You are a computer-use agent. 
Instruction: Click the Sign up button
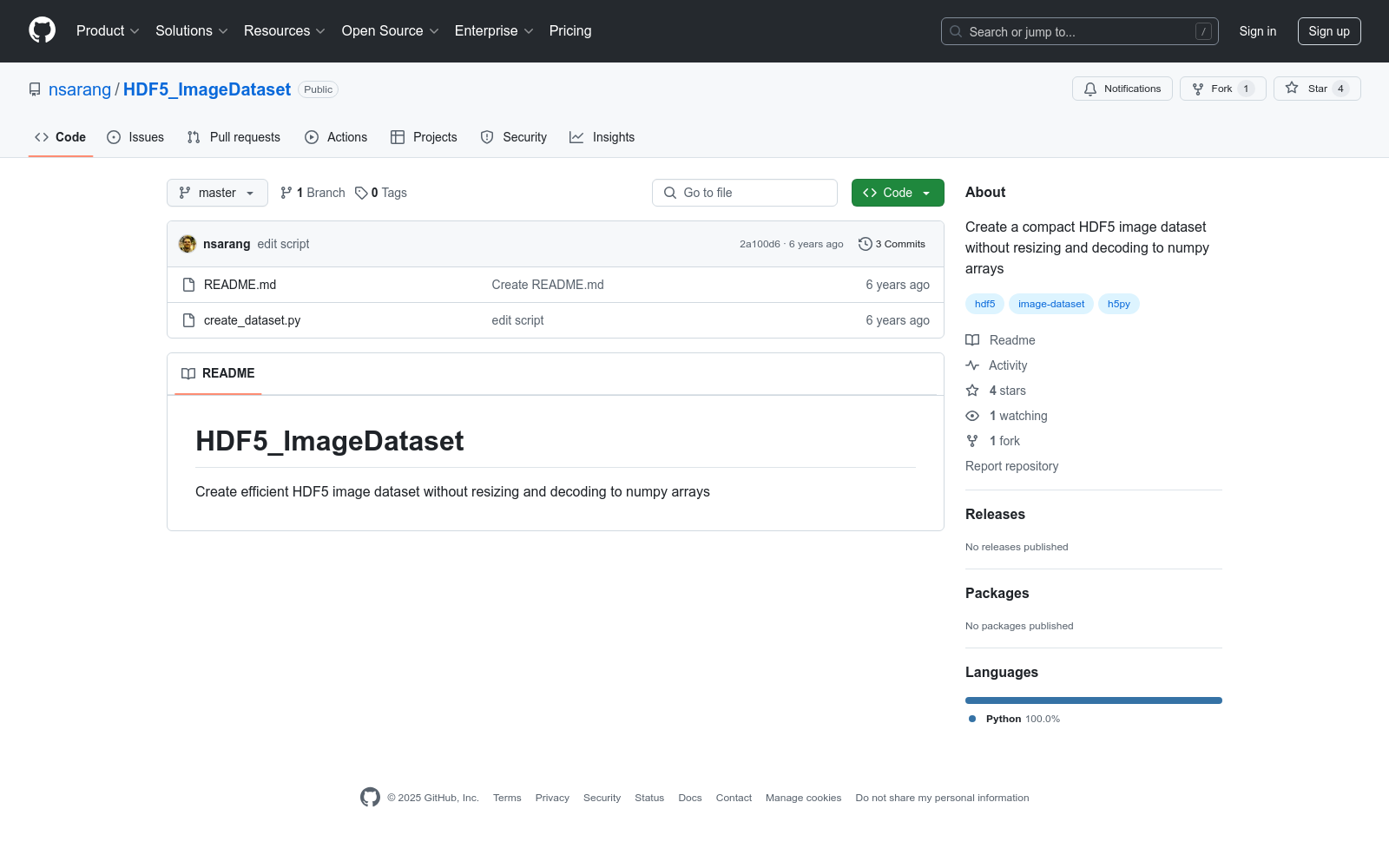[1329, 31]
